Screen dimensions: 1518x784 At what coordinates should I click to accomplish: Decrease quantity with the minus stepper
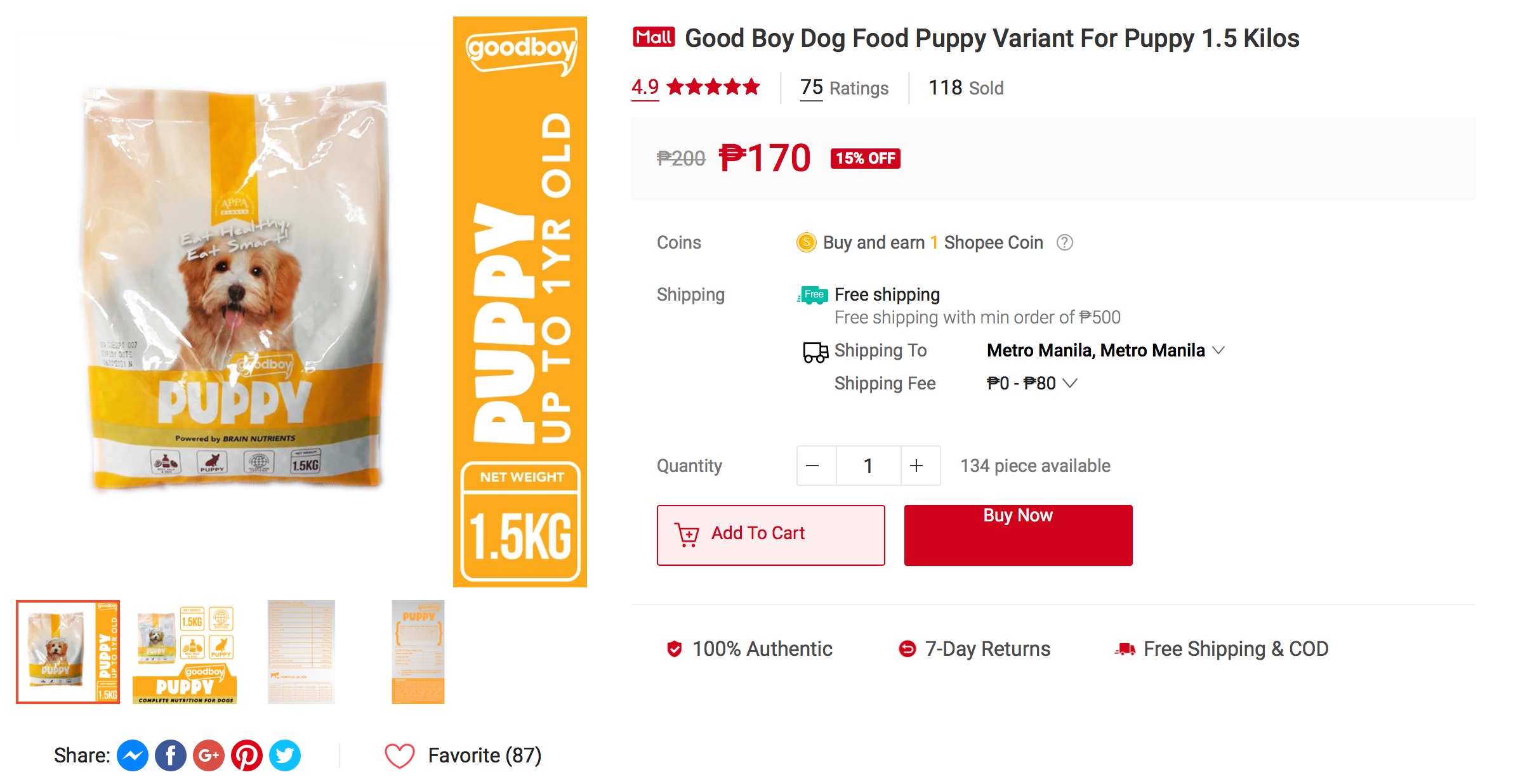(815, 466)
